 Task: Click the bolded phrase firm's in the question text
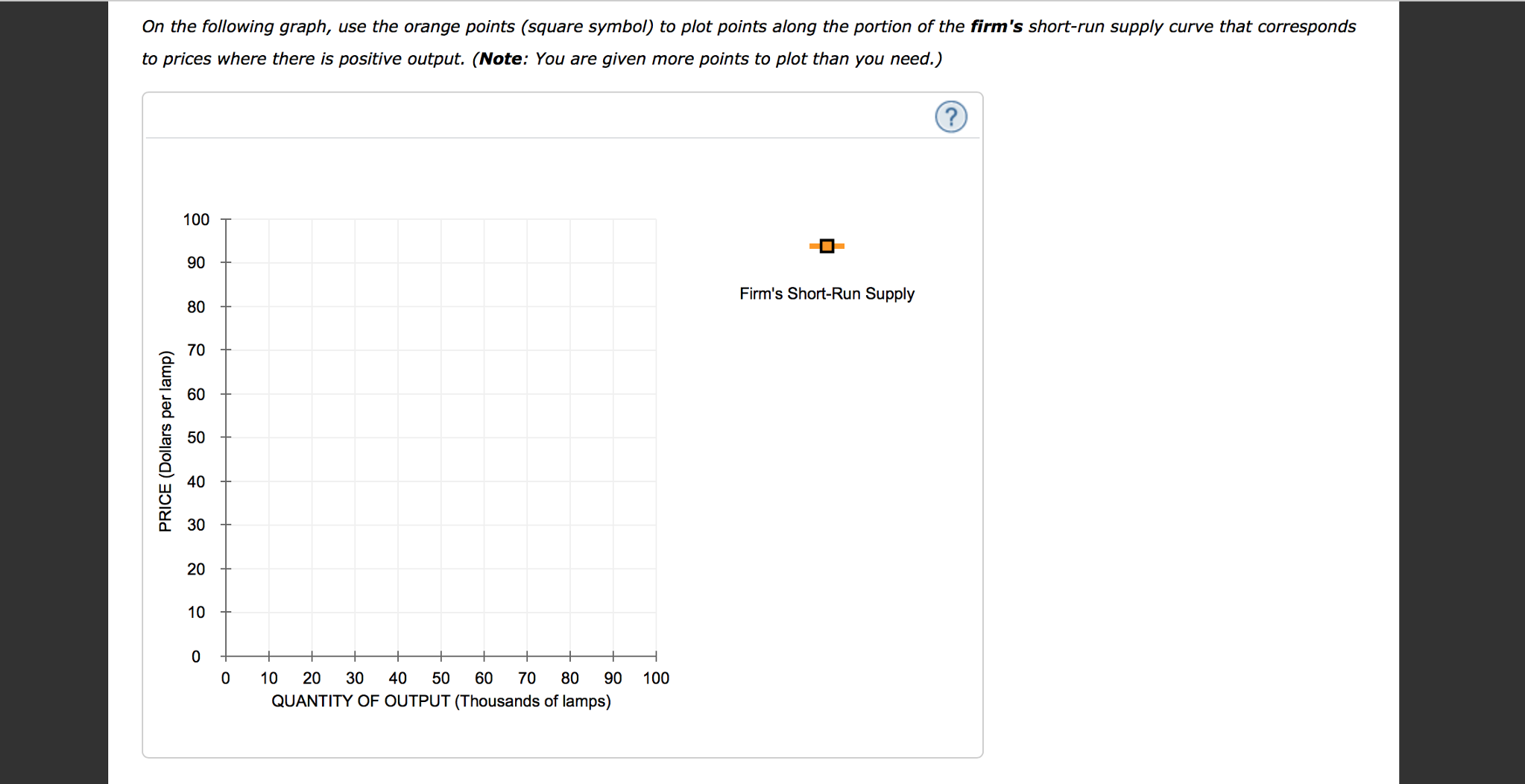tap(995, 26)
